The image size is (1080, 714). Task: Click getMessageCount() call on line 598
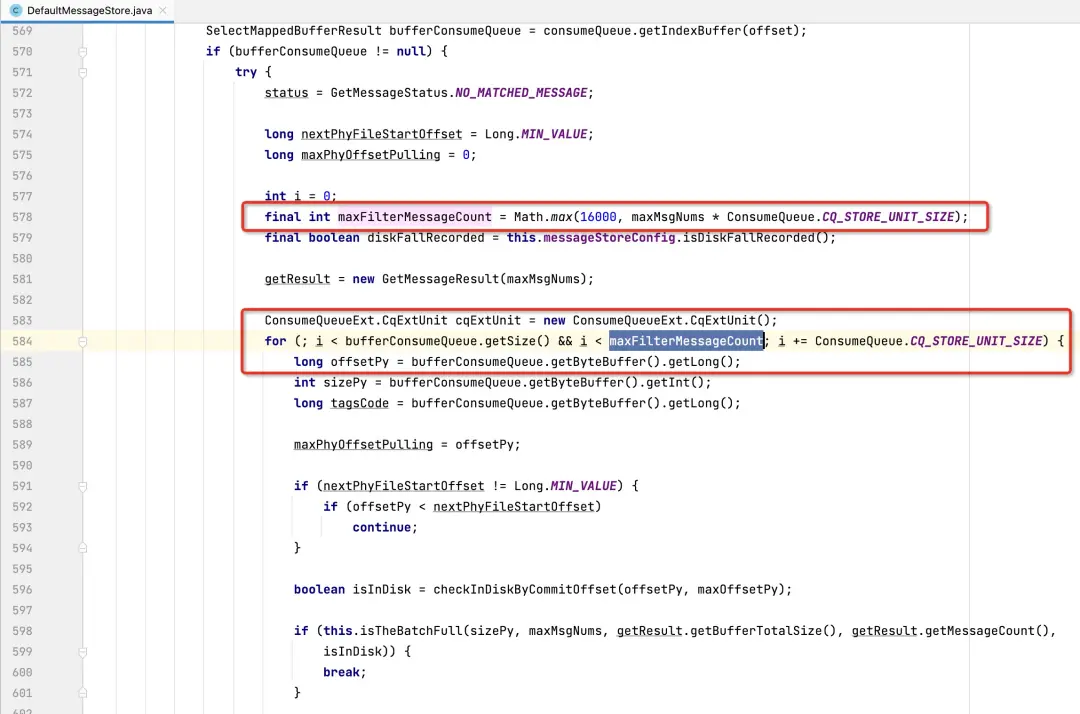pyautogui.click(x=987, y=631)
